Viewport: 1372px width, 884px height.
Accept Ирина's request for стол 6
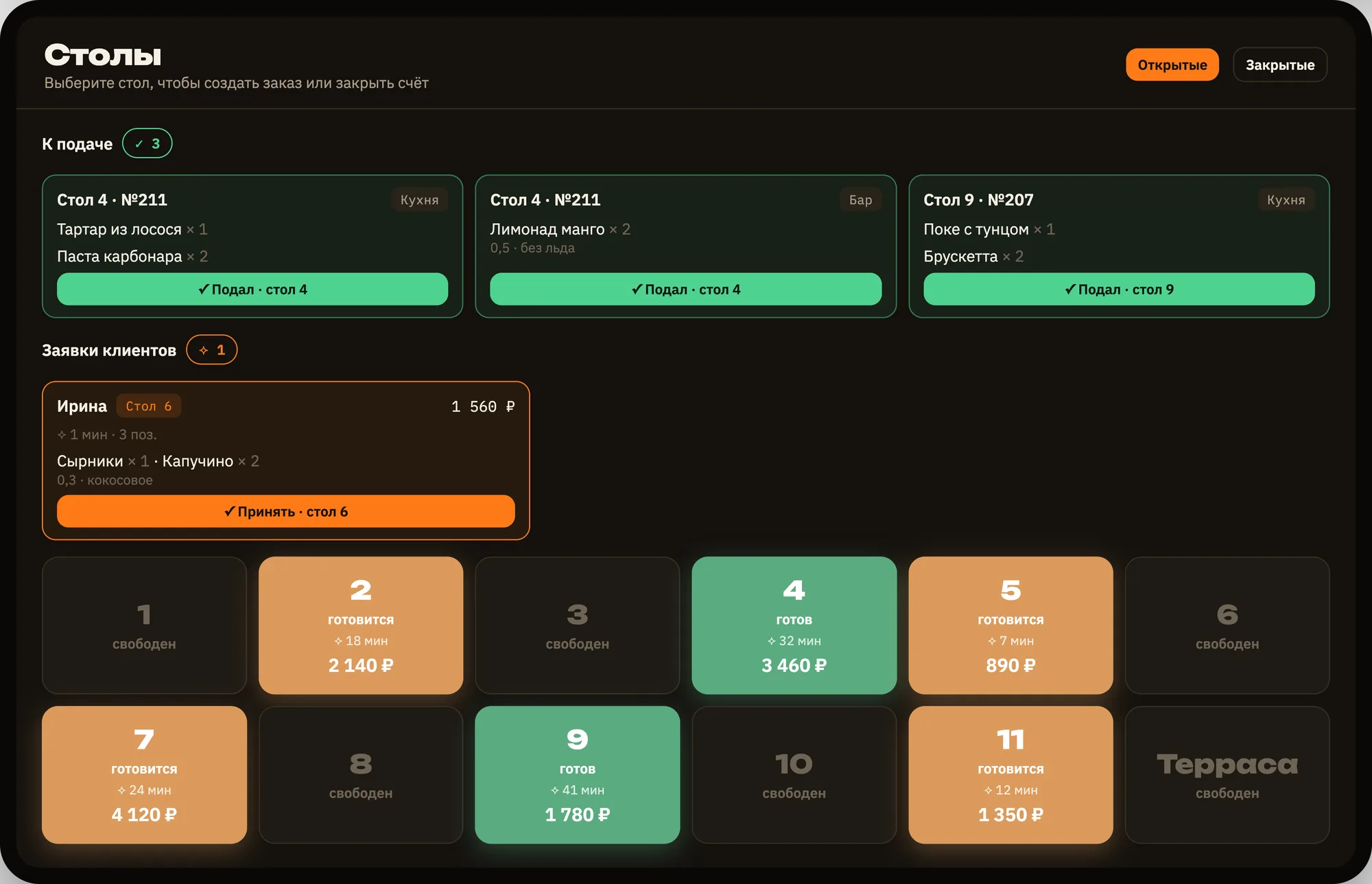[x=285, y=511]
